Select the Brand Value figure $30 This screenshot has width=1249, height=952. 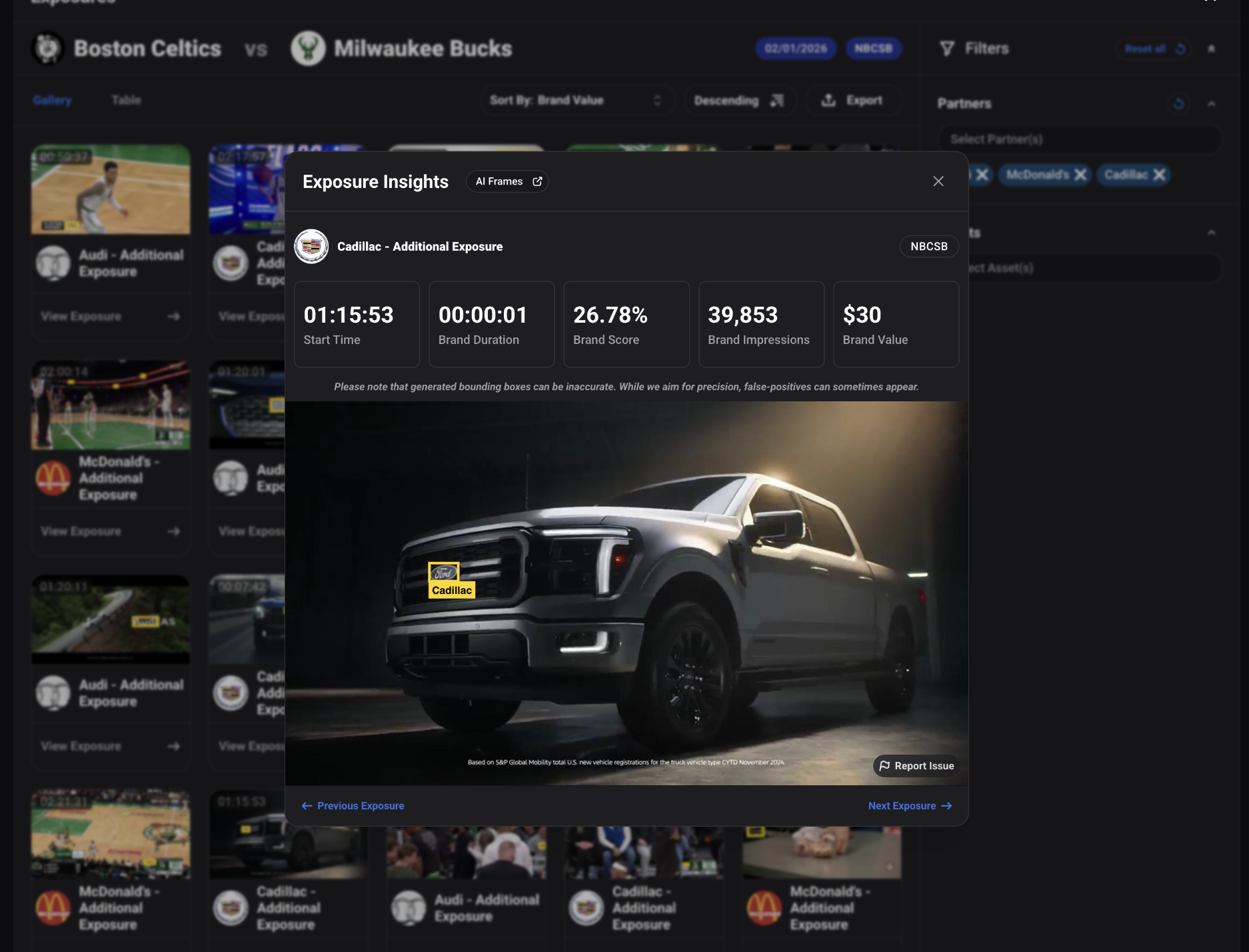click(x=862, y=315)
